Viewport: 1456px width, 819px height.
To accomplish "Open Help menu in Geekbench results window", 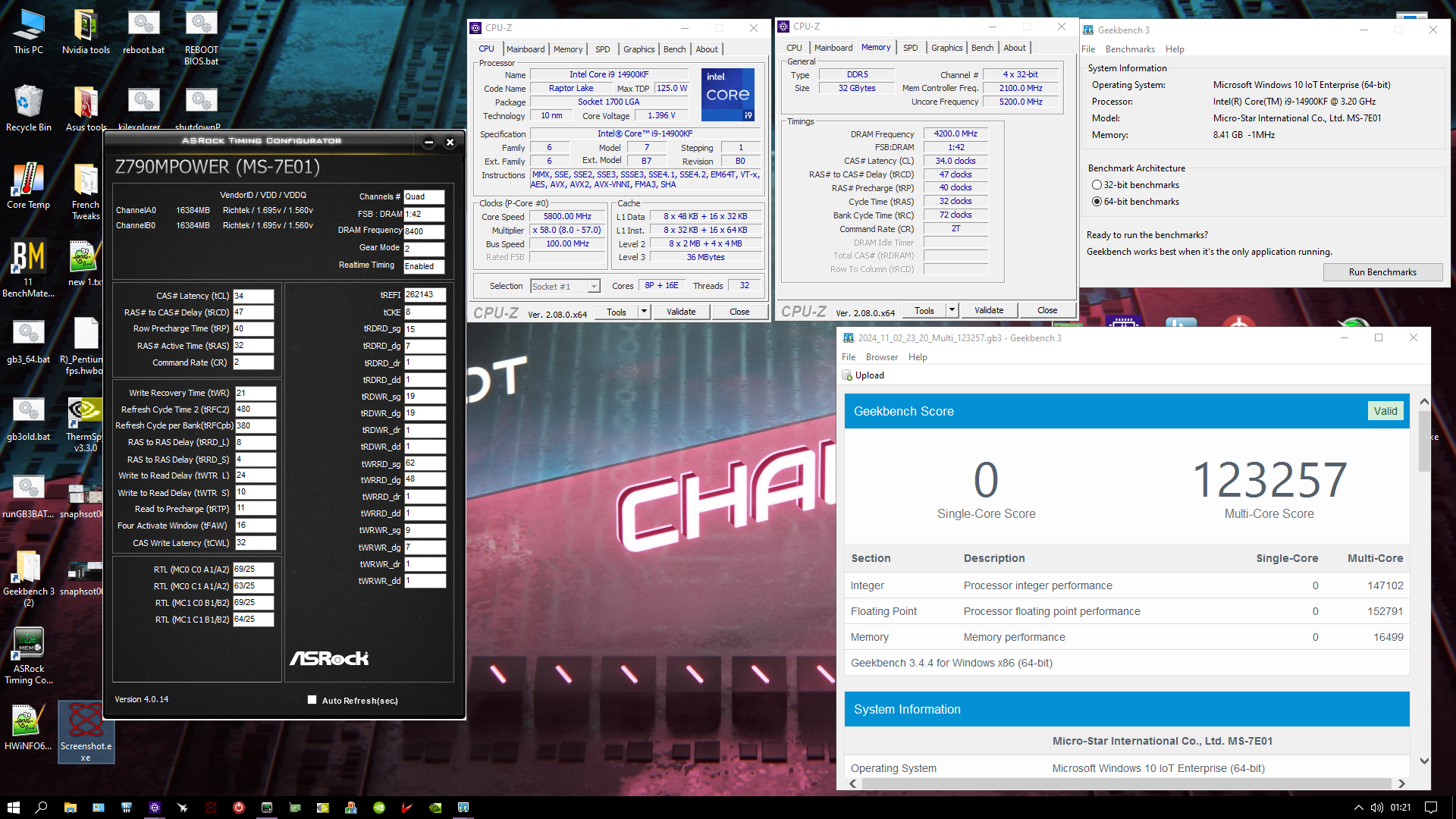I will 918,357.
